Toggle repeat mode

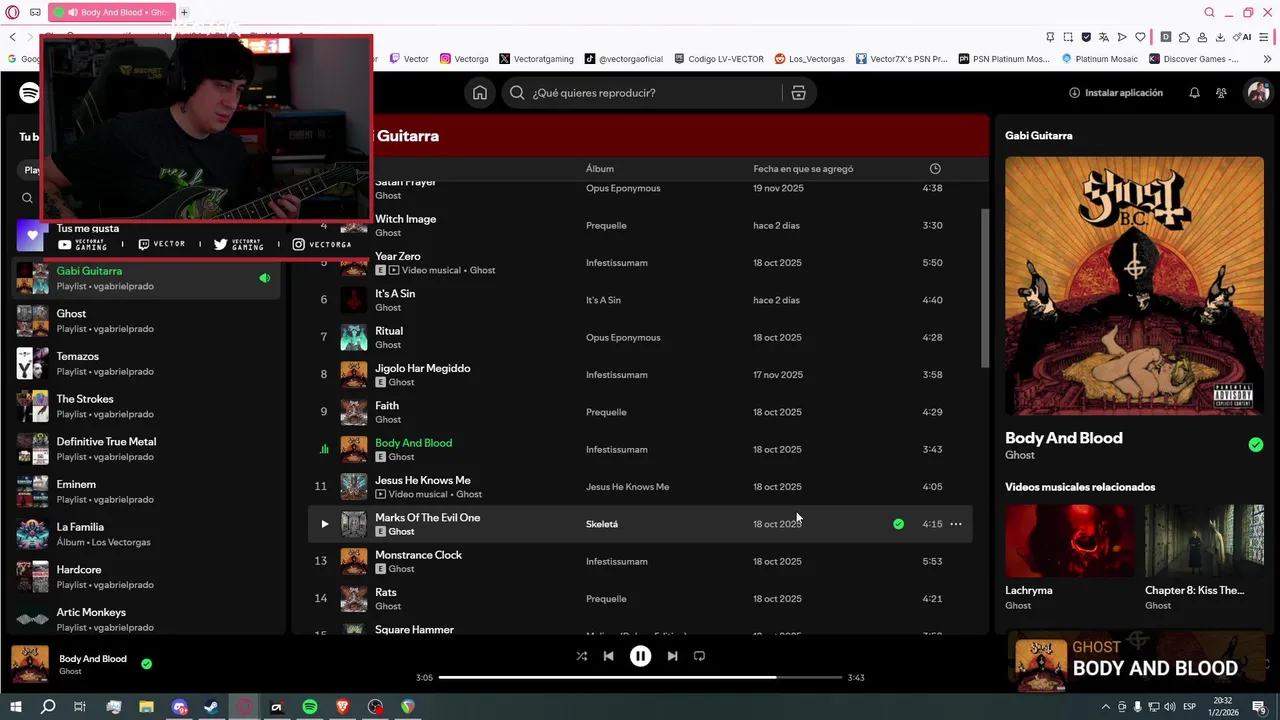[699, 656]
